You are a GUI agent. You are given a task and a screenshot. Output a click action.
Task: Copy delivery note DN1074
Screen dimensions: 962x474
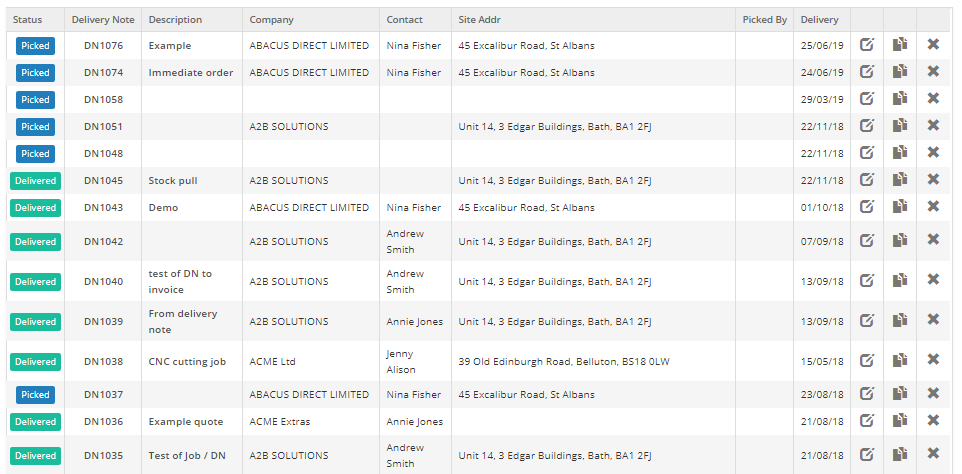point(900,72)
